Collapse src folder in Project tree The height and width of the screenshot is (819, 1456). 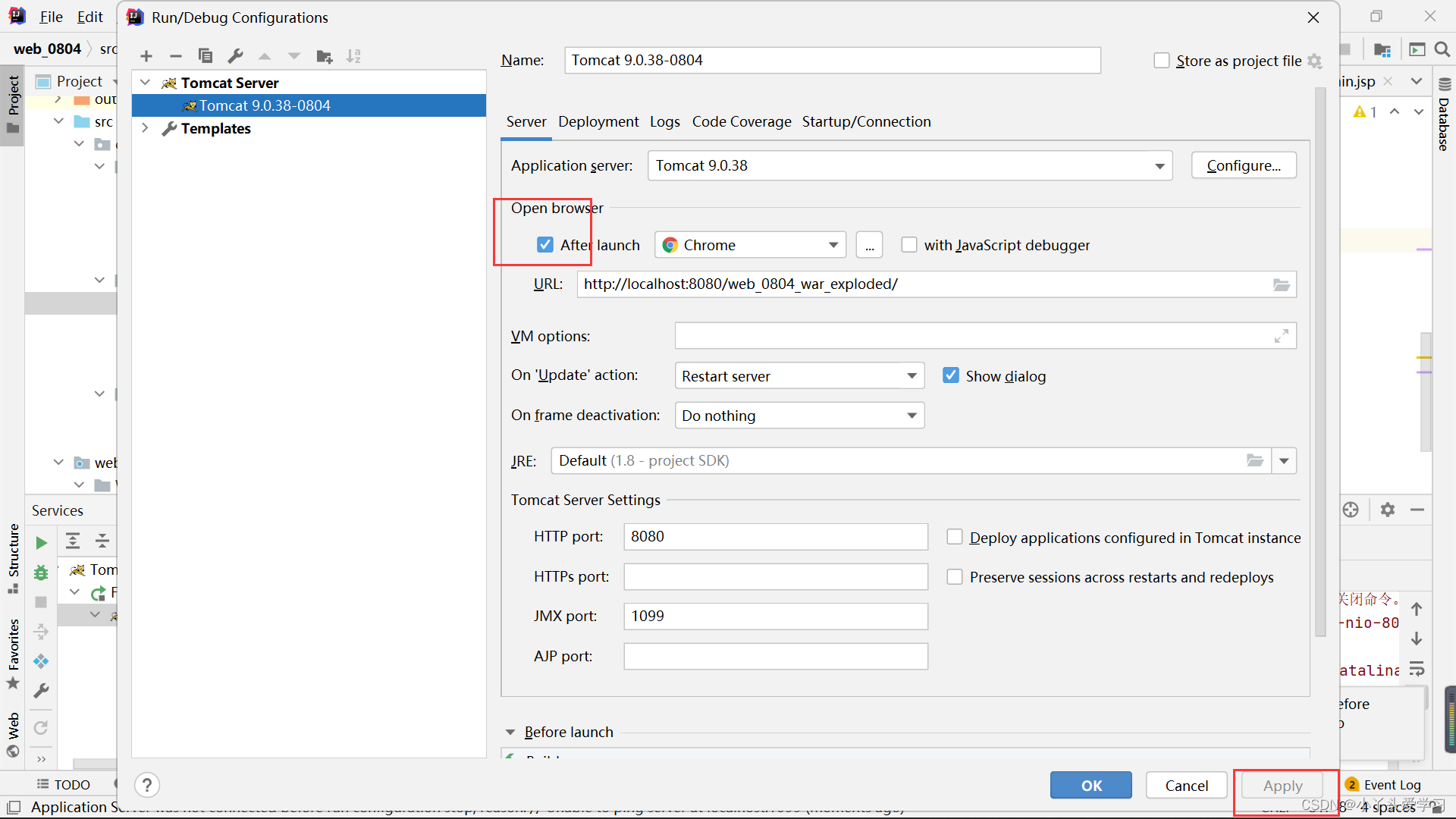click(59, 121)
